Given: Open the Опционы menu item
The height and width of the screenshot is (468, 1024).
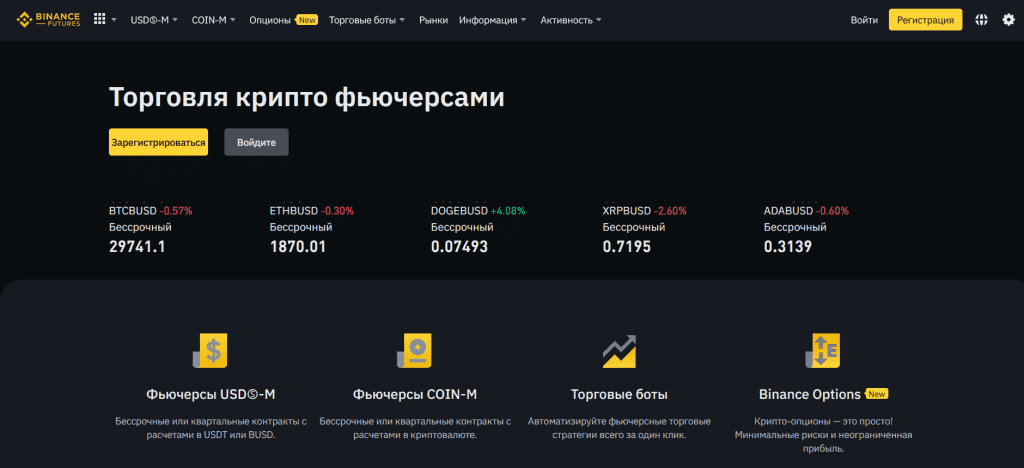Looking at the screenshot, I should 270,20.
